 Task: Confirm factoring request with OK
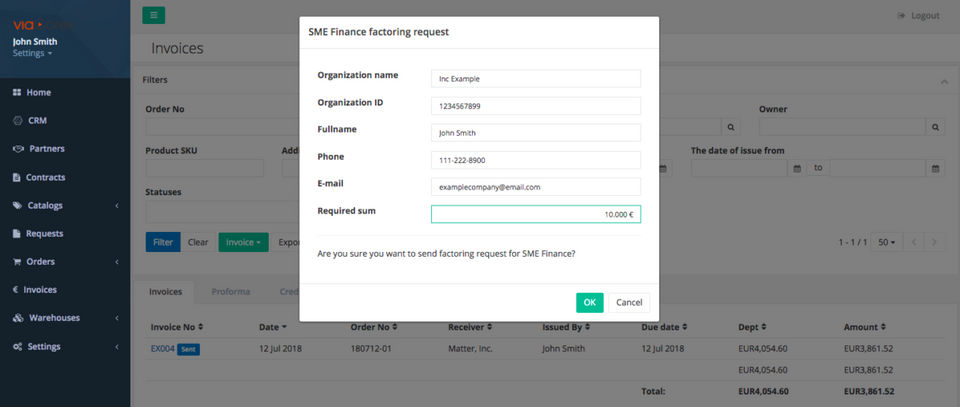[x=589, y=302]
